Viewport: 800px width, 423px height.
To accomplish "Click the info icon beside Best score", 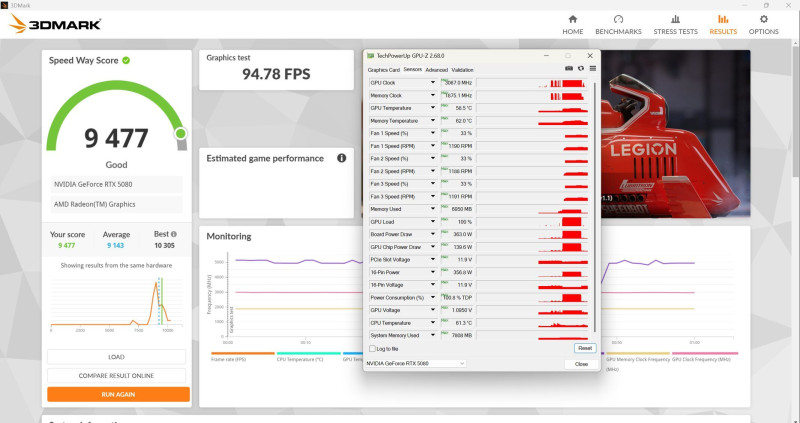I will 174,234.
